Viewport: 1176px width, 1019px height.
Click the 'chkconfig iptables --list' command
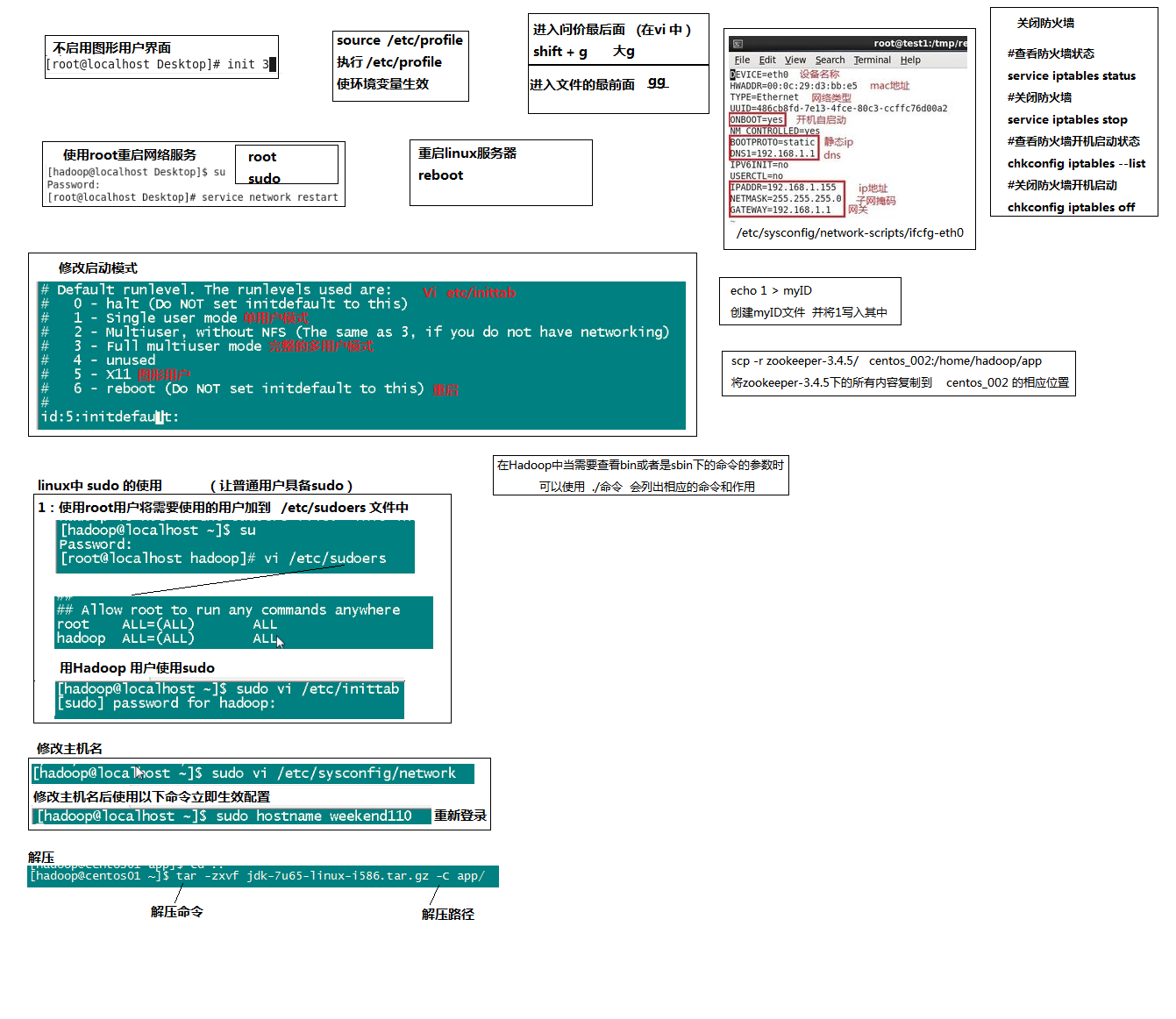pos(1076,164)
